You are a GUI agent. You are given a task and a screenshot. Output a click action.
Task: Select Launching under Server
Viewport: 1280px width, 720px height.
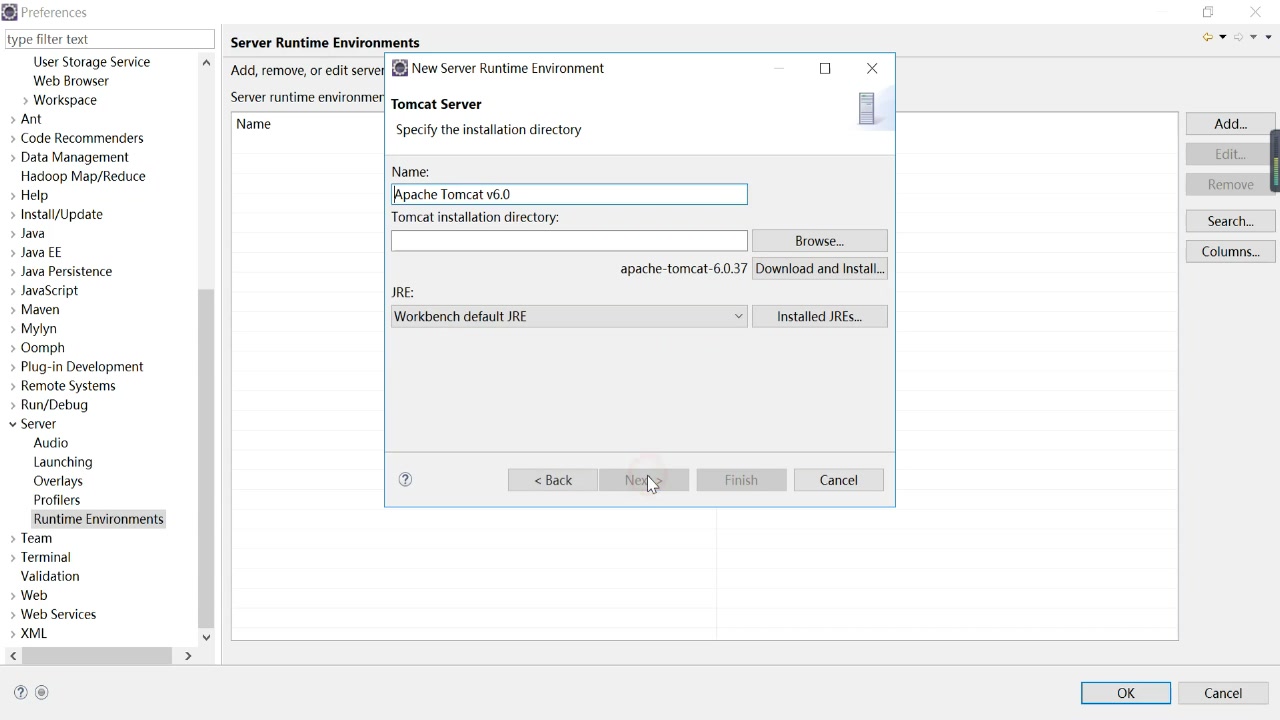(63, 462)
